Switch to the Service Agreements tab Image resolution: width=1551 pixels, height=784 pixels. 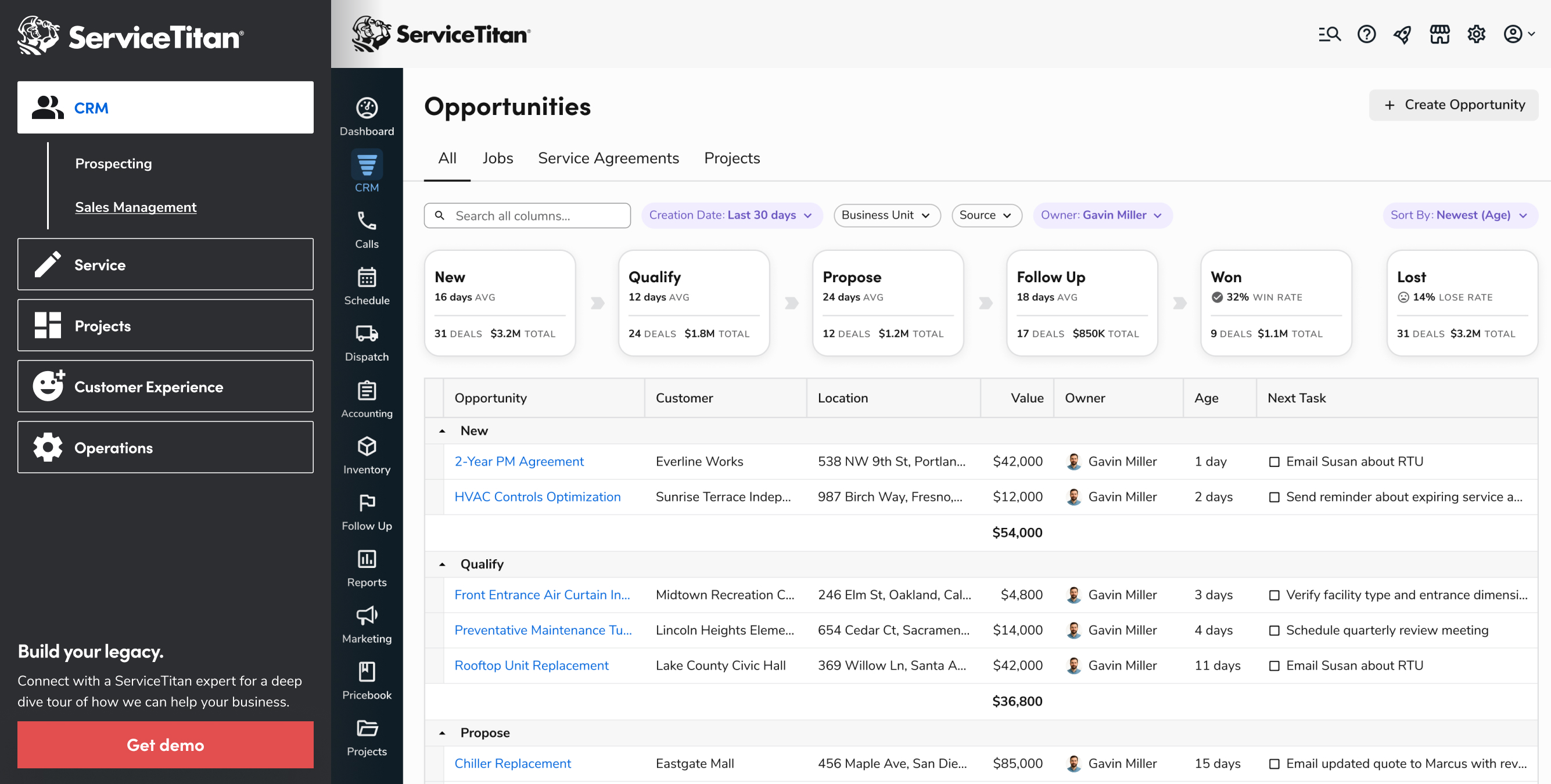pyautogui.click(x=608, y=159)
